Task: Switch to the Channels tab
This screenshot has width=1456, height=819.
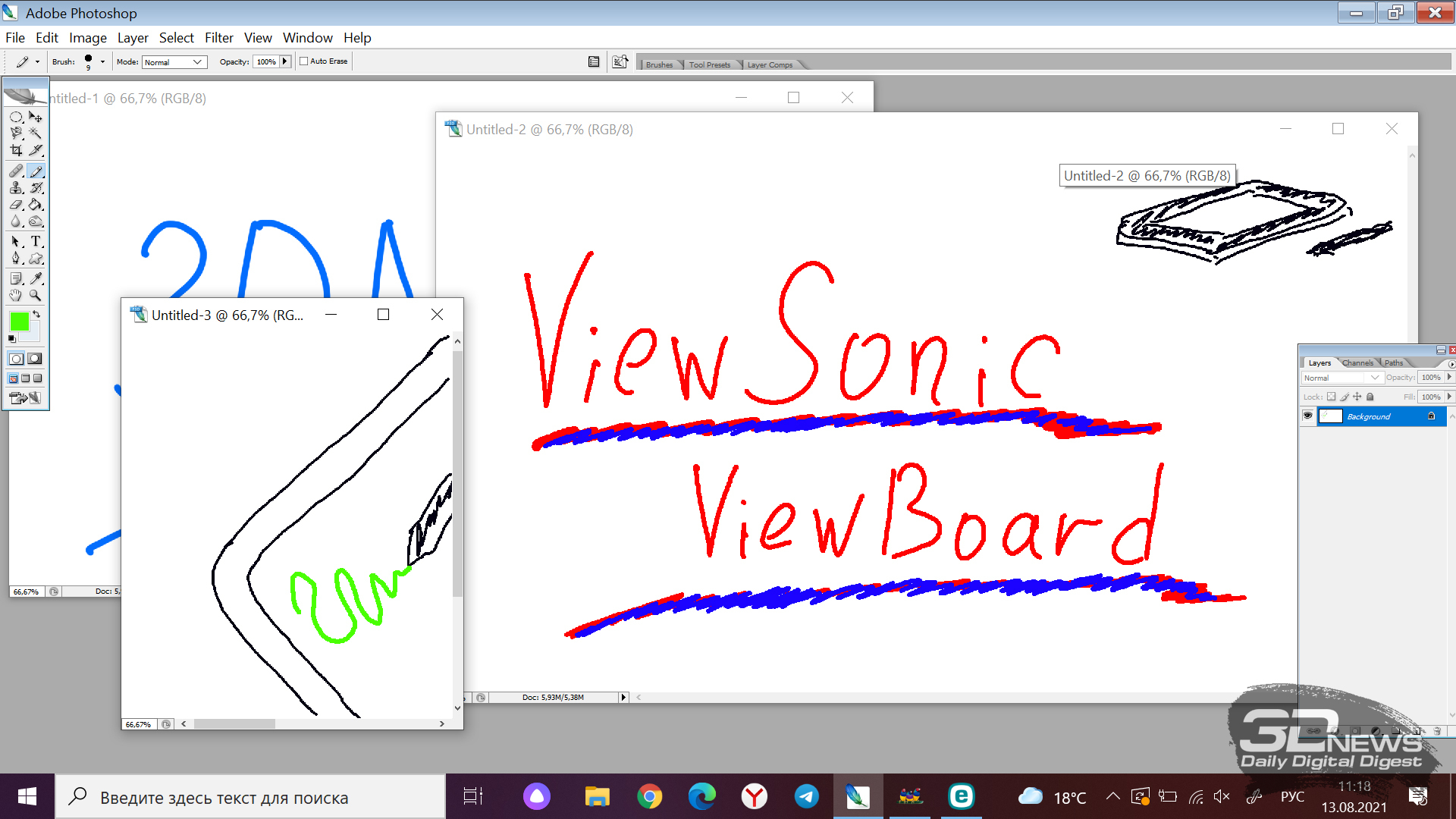Action: pyautogui.click(x=1357, y=363)
